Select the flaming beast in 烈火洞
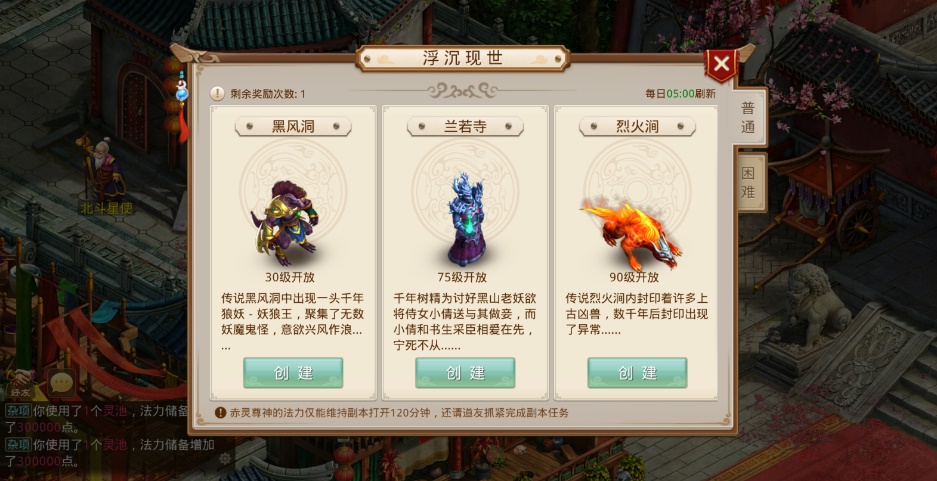The image size is (937, 481). [631, 236]
